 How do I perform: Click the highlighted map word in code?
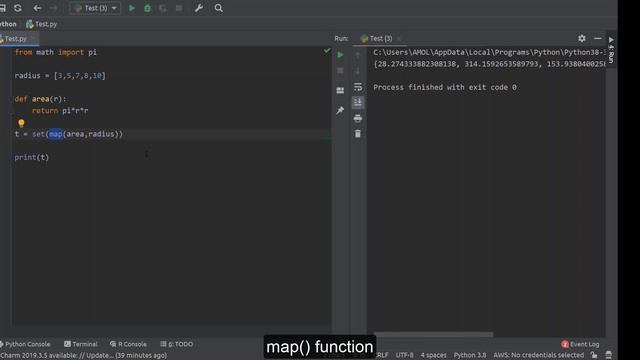pyautogui.click(x=56, y=134)
